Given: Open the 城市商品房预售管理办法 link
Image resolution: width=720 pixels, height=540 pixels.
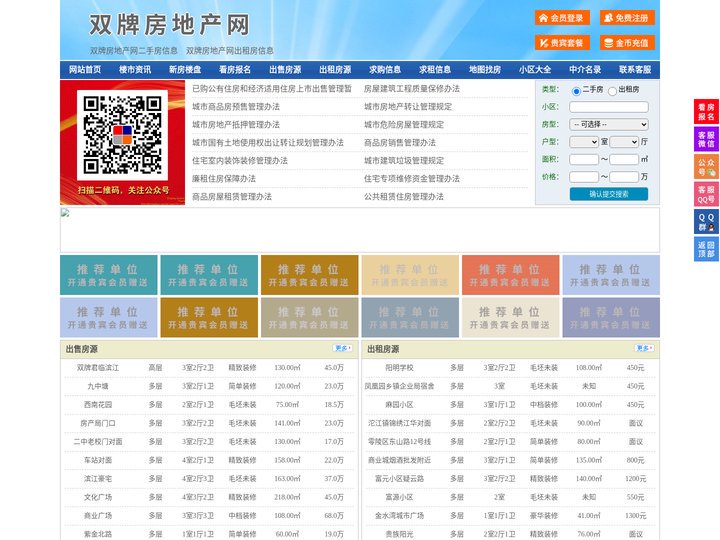Looking at the screenshot, I should point(236,107).
